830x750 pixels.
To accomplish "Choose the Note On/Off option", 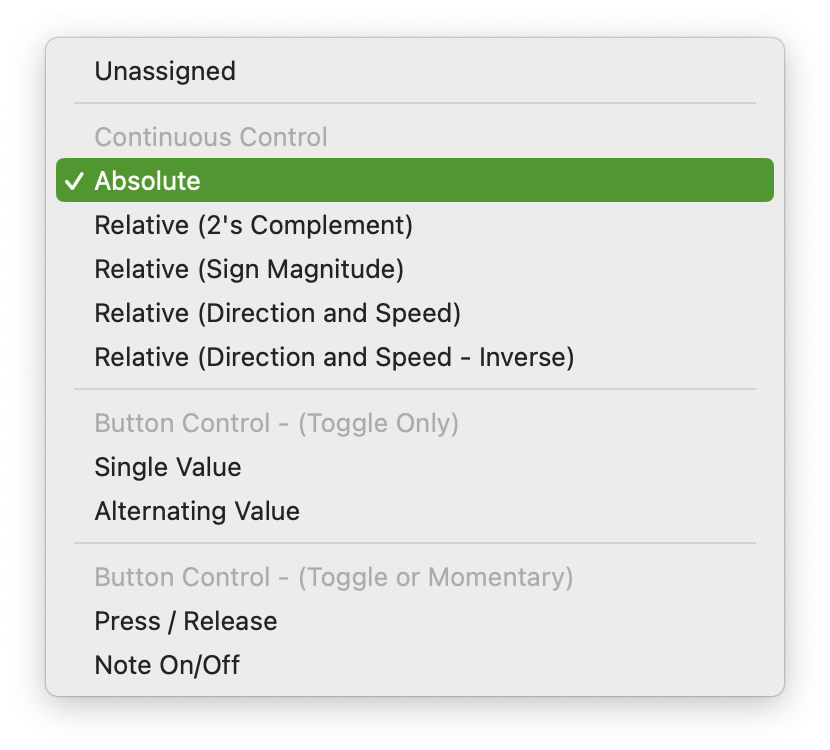I will click(414, 665).
